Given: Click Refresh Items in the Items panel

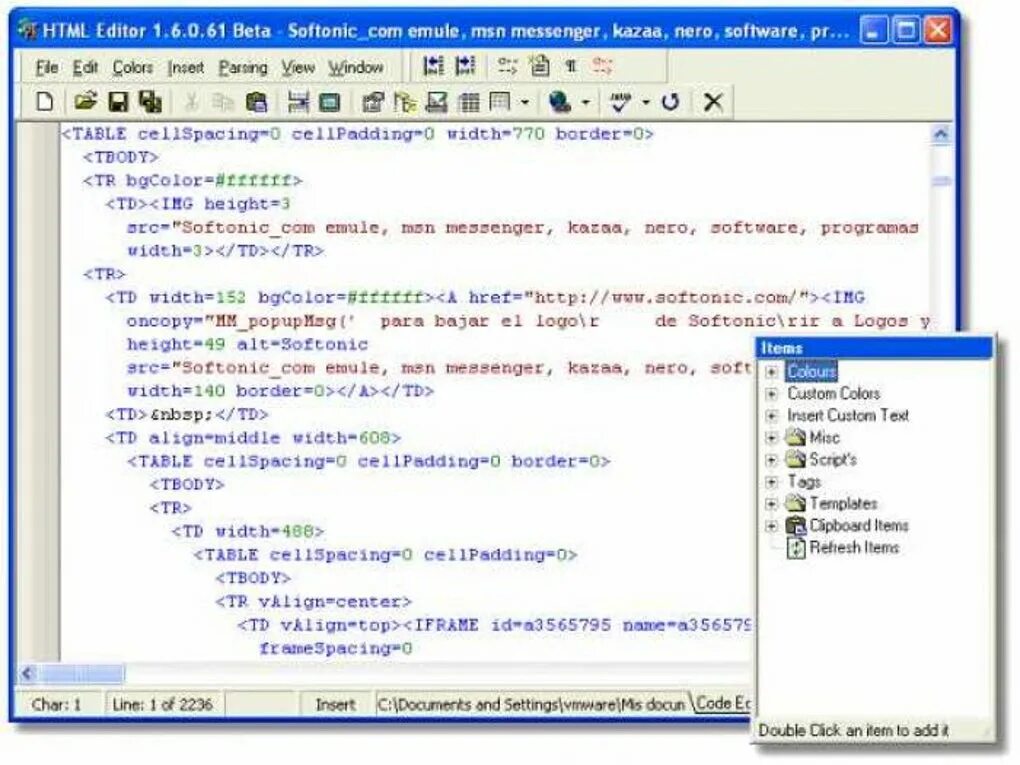Looking at the screenshot, I should [x=854, y=547].
